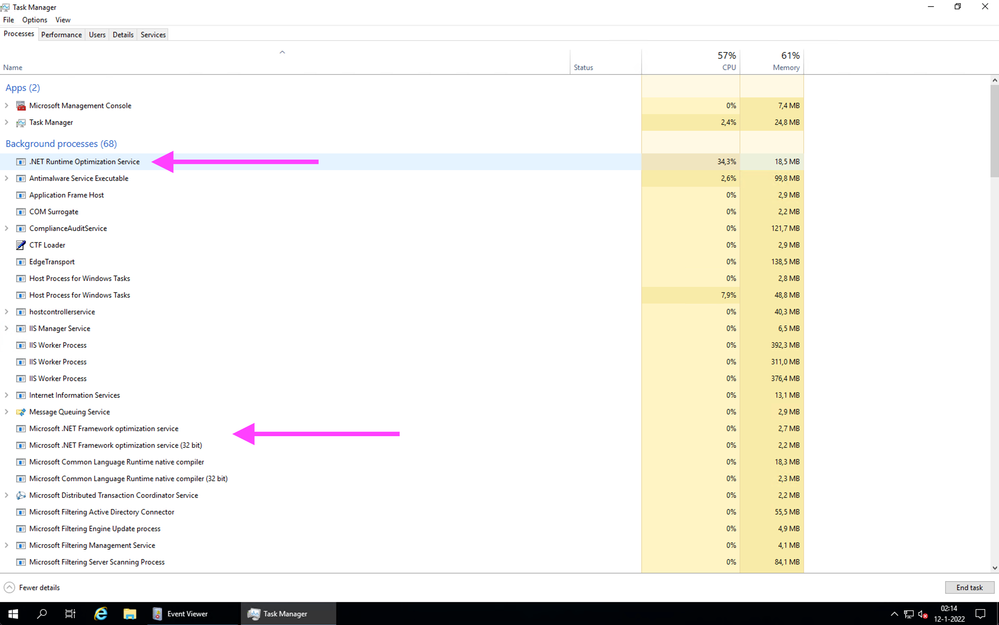Click the COM Surrogate process icon
999x625 pixels.
21,212
